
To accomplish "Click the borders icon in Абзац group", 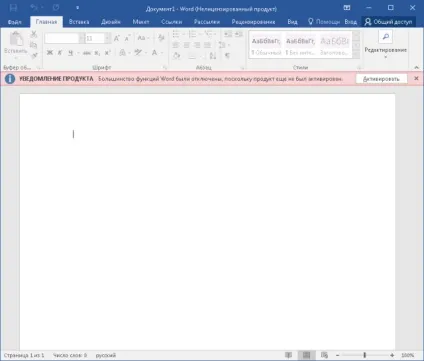I will [192, 56].
